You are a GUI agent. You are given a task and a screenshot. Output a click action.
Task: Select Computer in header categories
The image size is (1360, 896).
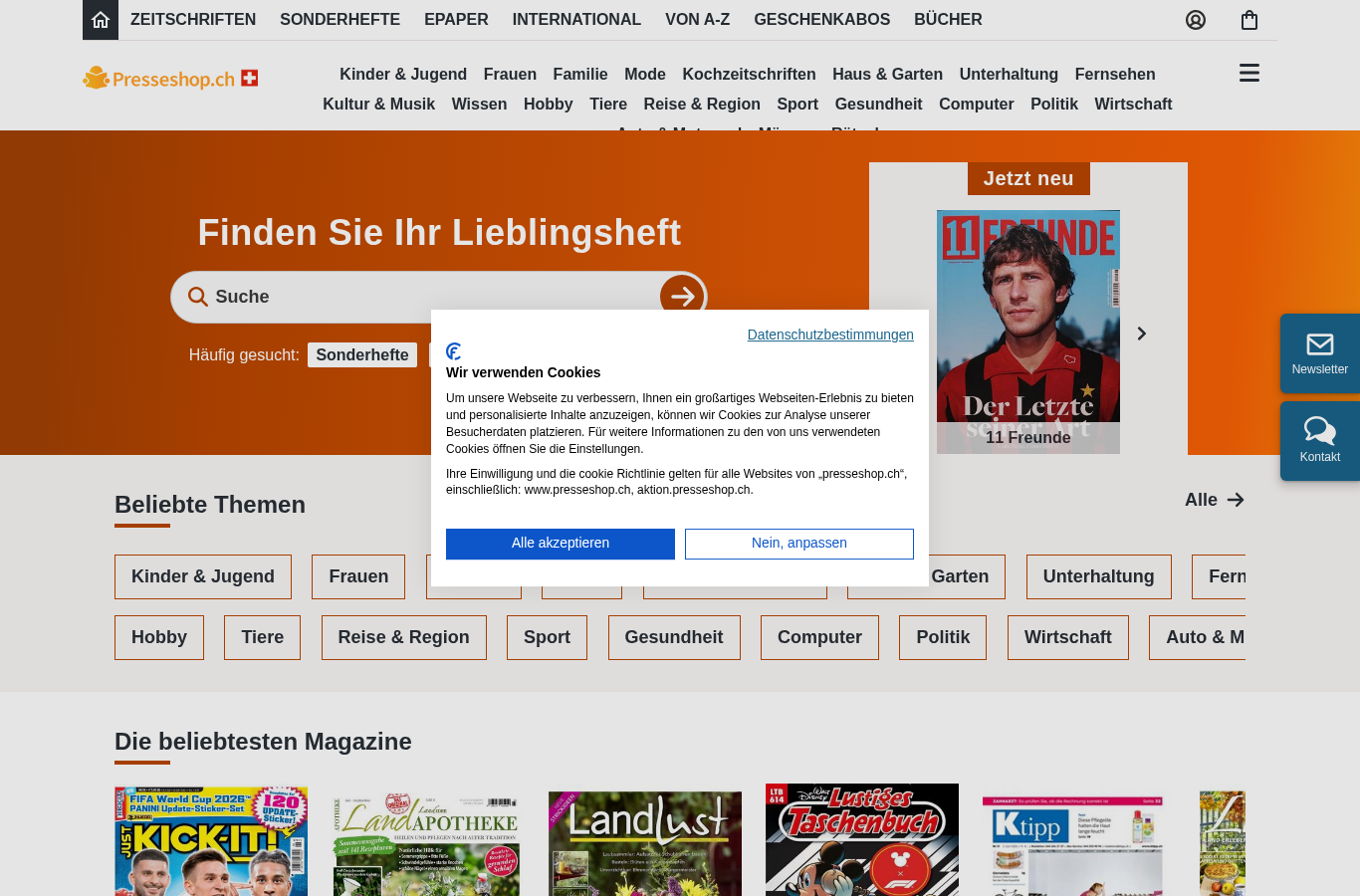(977, 105)
